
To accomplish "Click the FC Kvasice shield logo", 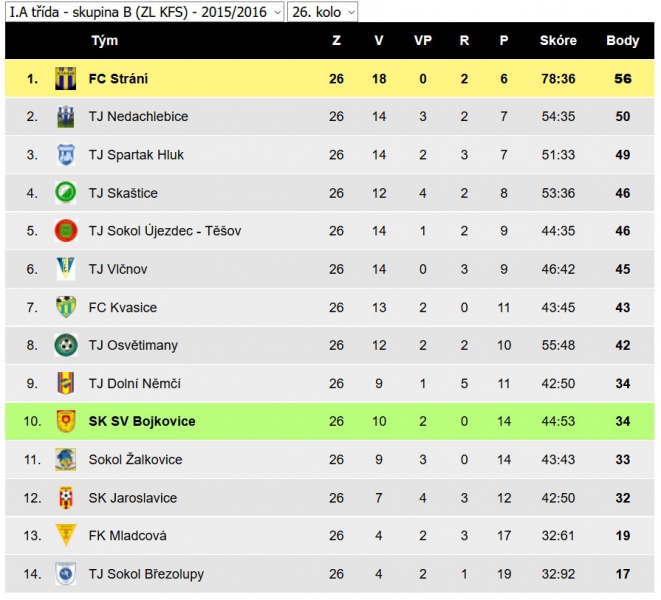I will tap(66, 307).
